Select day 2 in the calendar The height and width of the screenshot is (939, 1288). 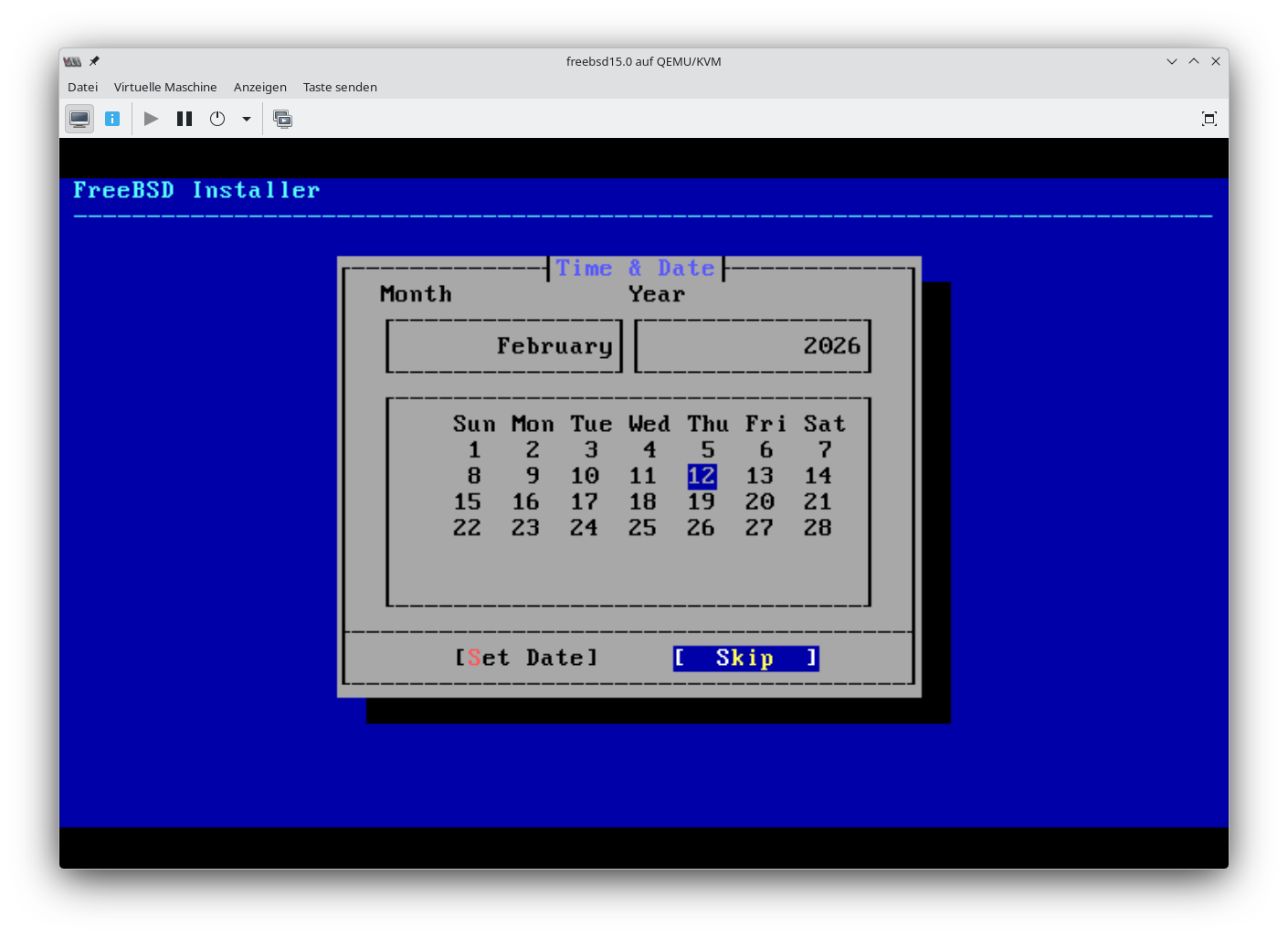pyautogui.click(x=533, y=450)
